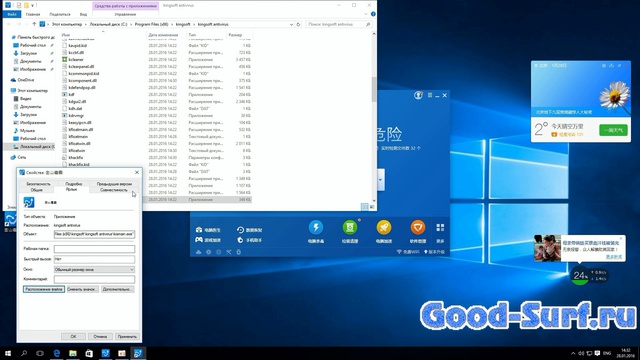Open the Вид ribbon tab
Image resolution: width=640 pixels, height=360 pixels.
pos(83,14)
